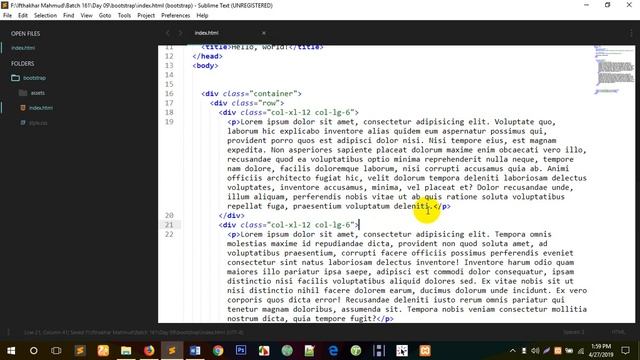This screenshot has width=640, height=360.
Task: Click the closing div tag on line 20
Action: click(x=231, y=216)
